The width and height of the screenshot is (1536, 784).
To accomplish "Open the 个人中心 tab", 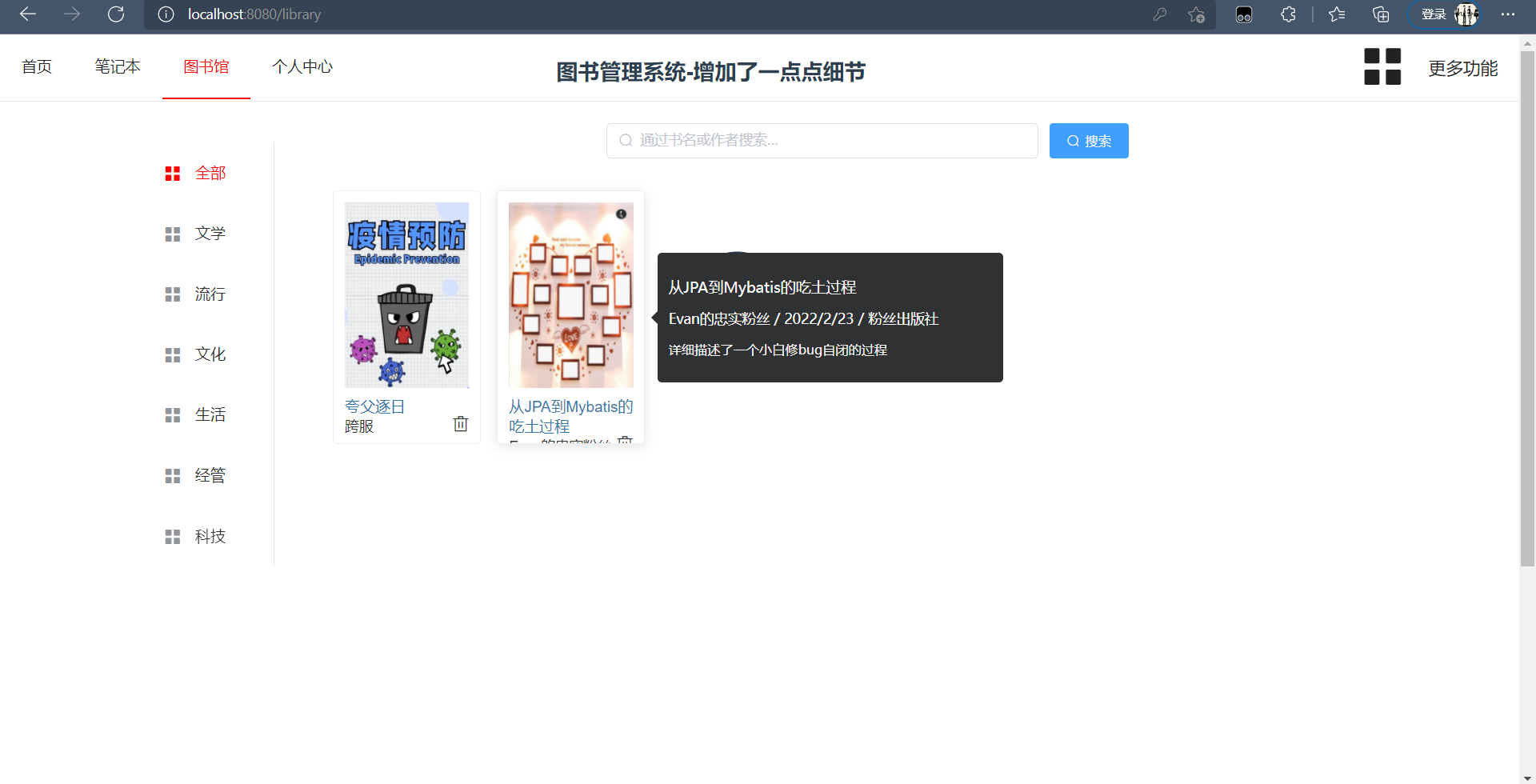I will click(x=302, y=66).
